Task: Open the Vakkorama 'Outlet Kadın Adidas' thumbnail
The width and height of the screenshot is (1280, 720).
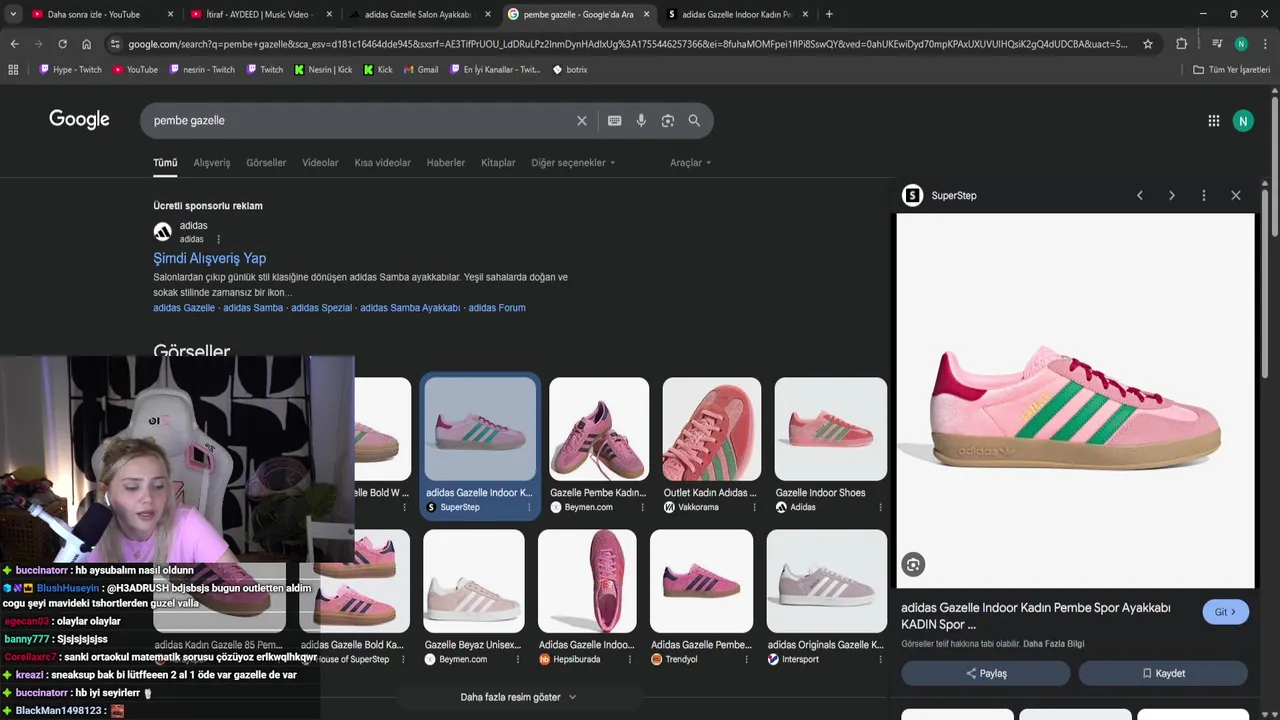Action: coord(711,429)
